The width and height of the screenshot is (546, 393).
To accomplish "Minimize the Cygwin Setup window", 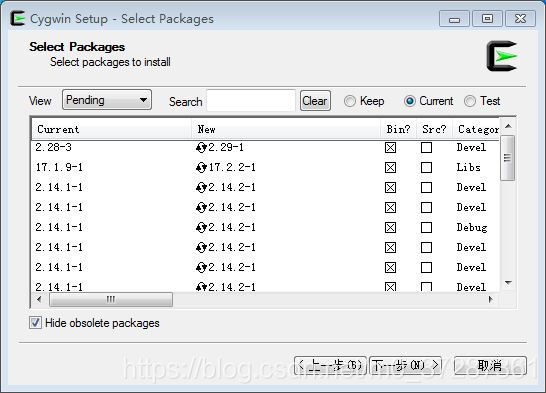I will (454, 19).
